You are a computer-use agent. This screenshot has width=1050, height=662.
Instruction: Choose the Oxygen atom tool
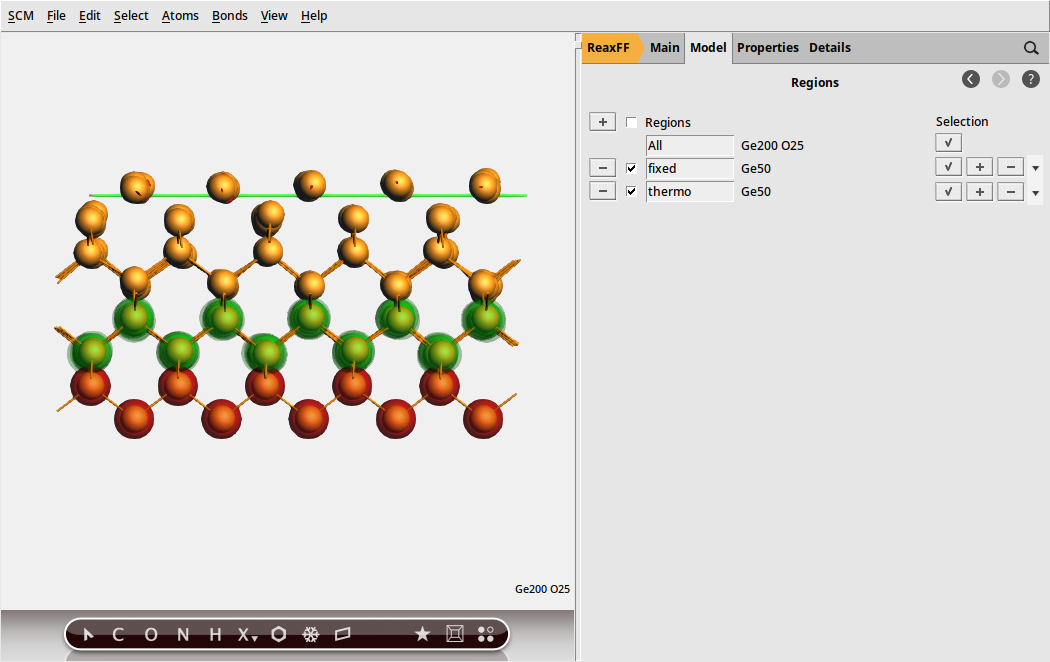(x=151, y=634)
